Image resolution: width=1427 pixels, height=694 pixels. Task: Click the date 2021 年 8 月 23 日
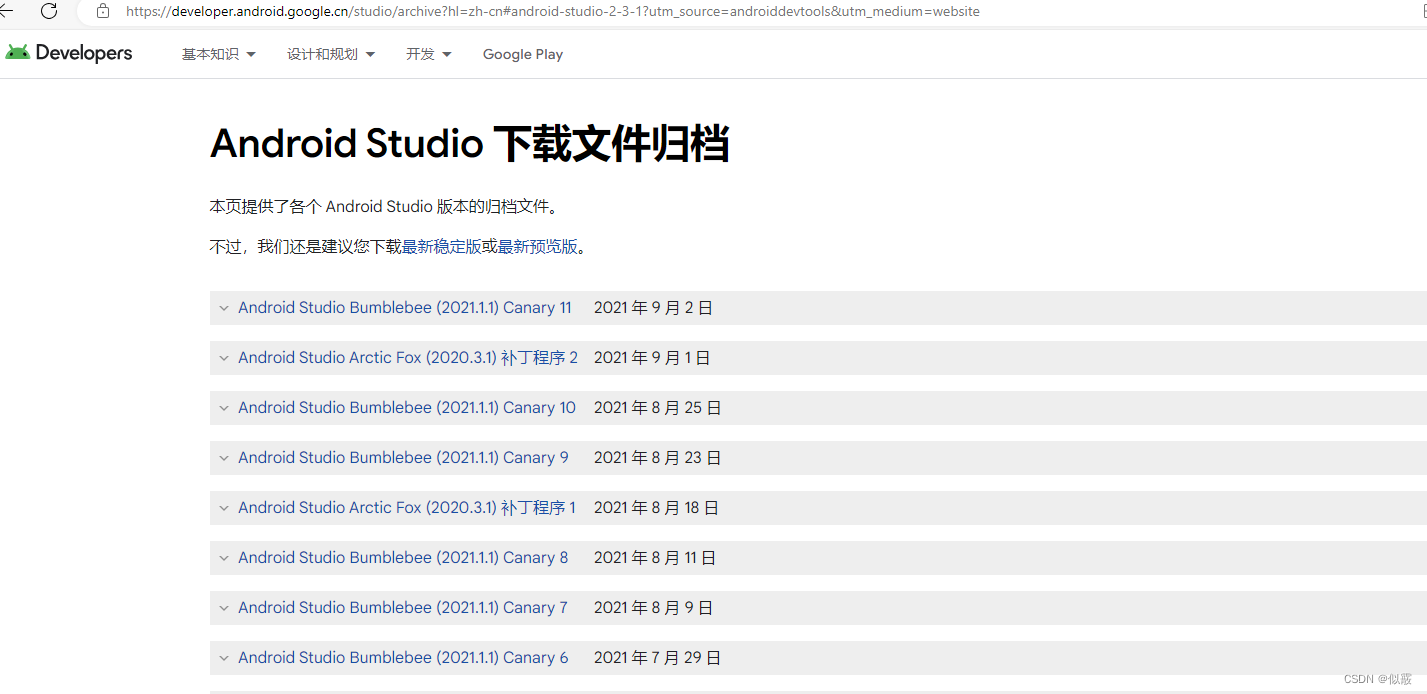[x=657, y=458]
